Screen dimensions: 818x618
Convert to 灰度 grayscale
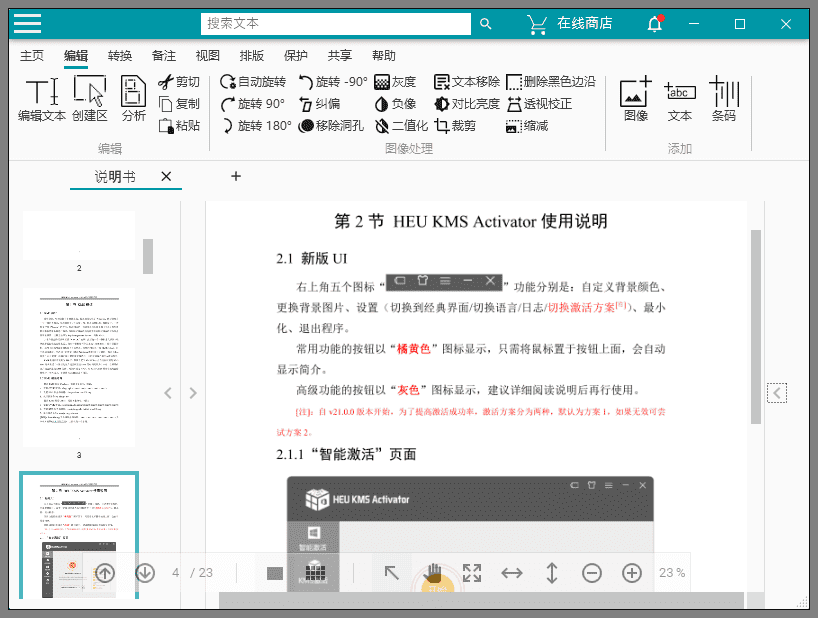click(x=395, y=82)
